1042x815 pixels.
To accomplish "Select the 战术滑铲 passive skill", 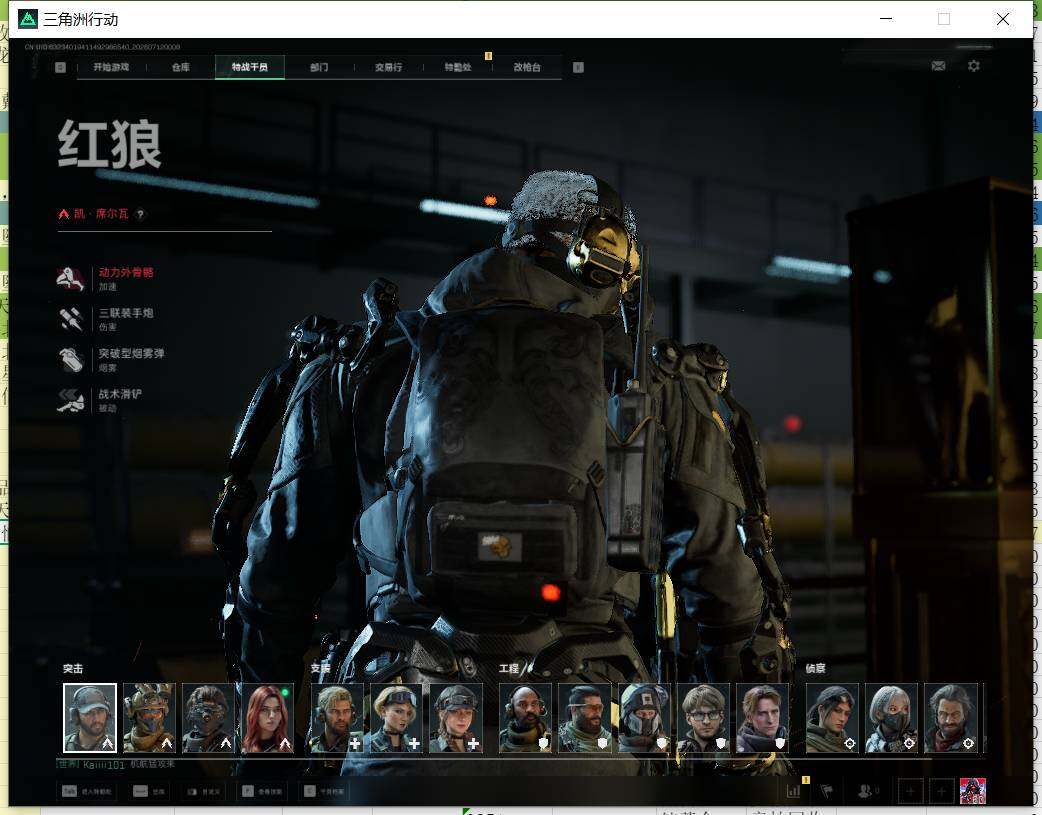I will click(100, 400).
